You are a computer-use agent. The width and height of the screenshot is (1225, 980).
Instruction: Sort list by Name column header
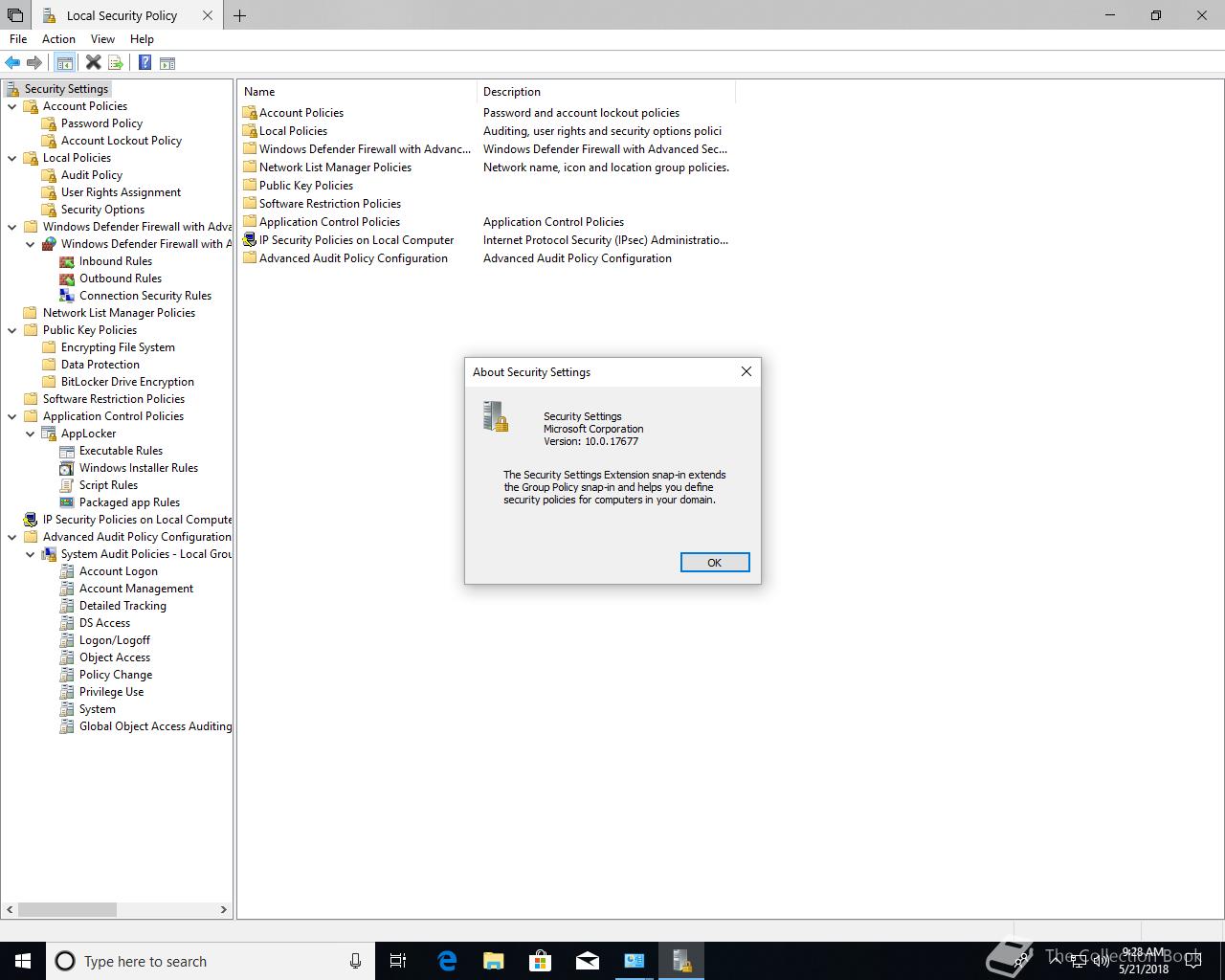point(357,92)
